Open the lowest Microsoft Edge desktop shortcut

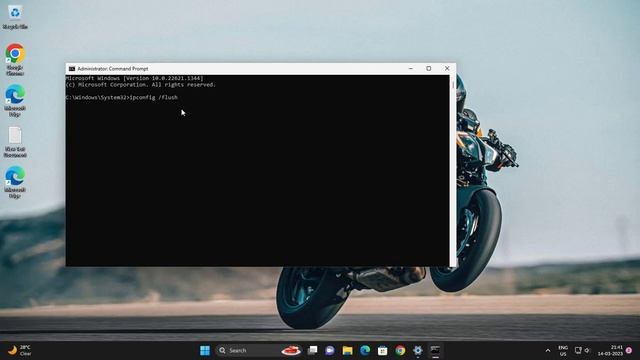click(15, 182)
